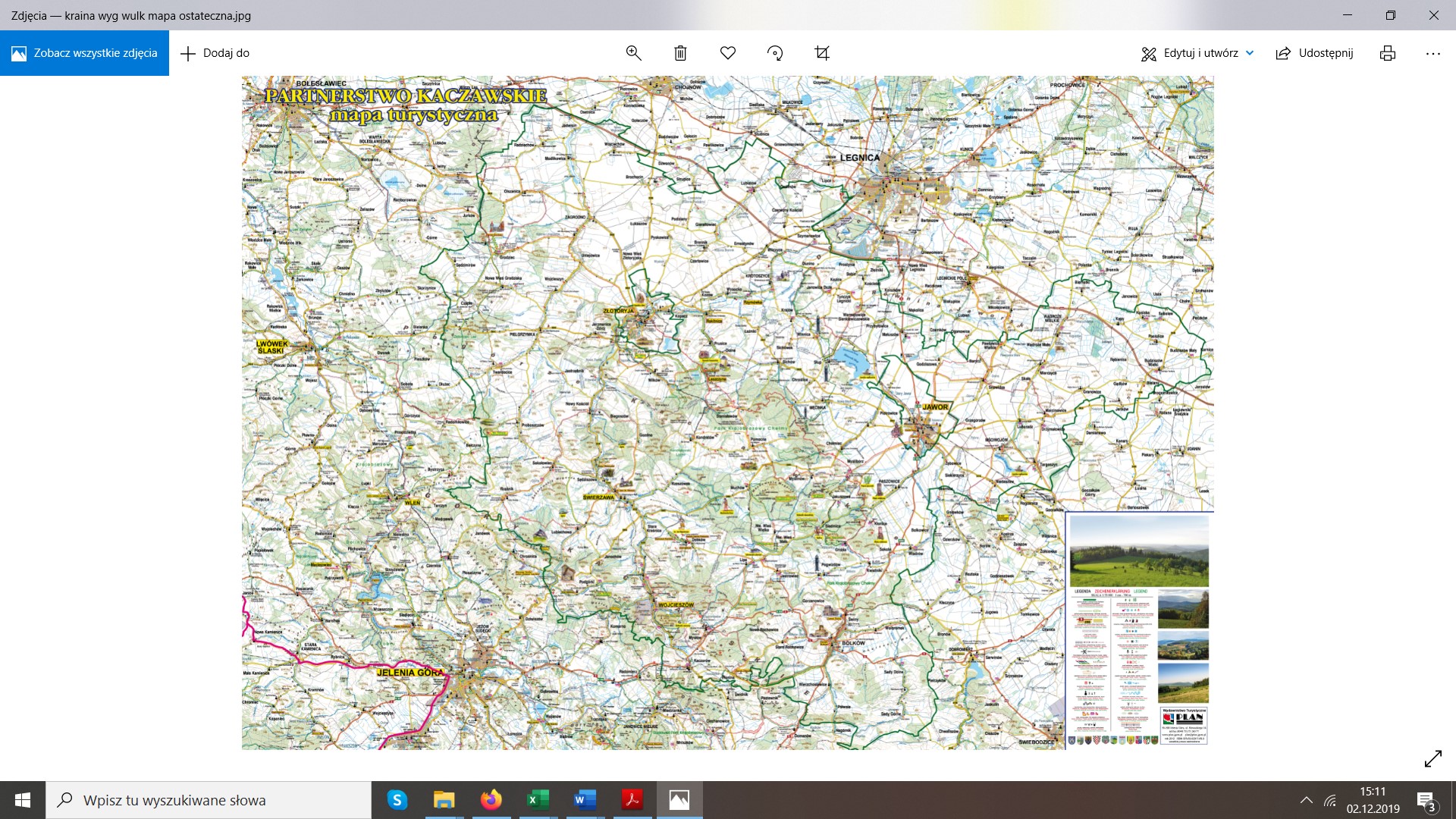Enter full screen with the diagonal arrows

tap(1432, 758)
